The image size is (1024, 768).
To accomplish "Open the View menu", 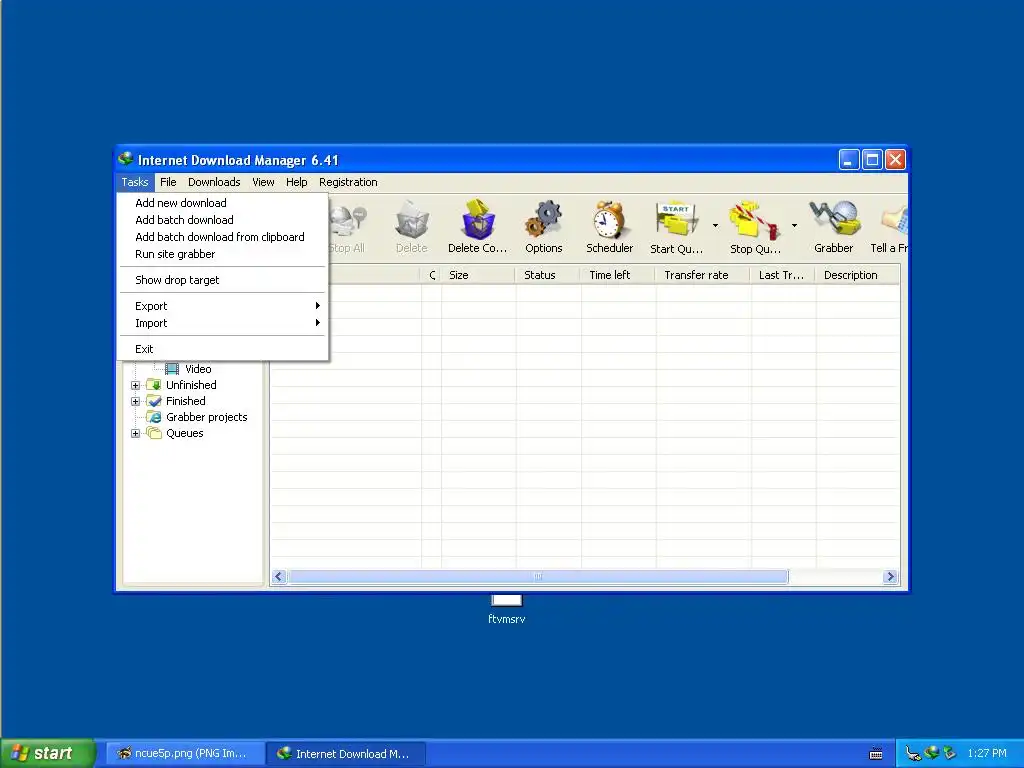I will pos(263,182).
